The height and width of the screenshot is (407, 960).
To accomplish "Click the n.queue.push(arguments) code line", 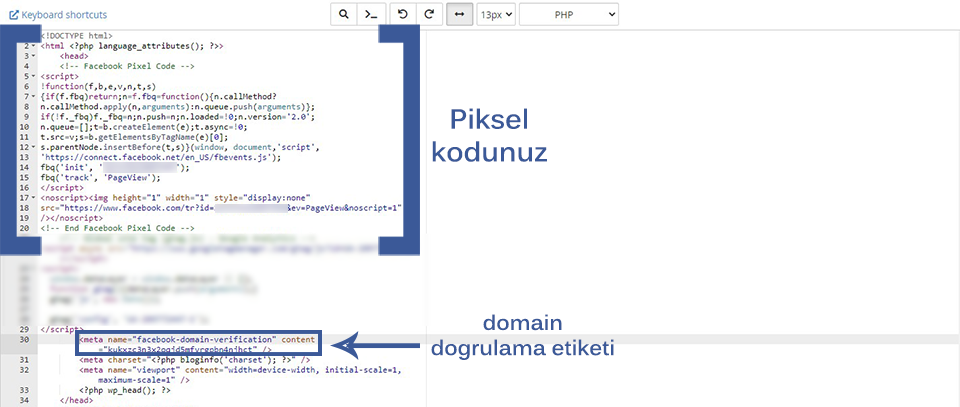I will tap(178, 107).
